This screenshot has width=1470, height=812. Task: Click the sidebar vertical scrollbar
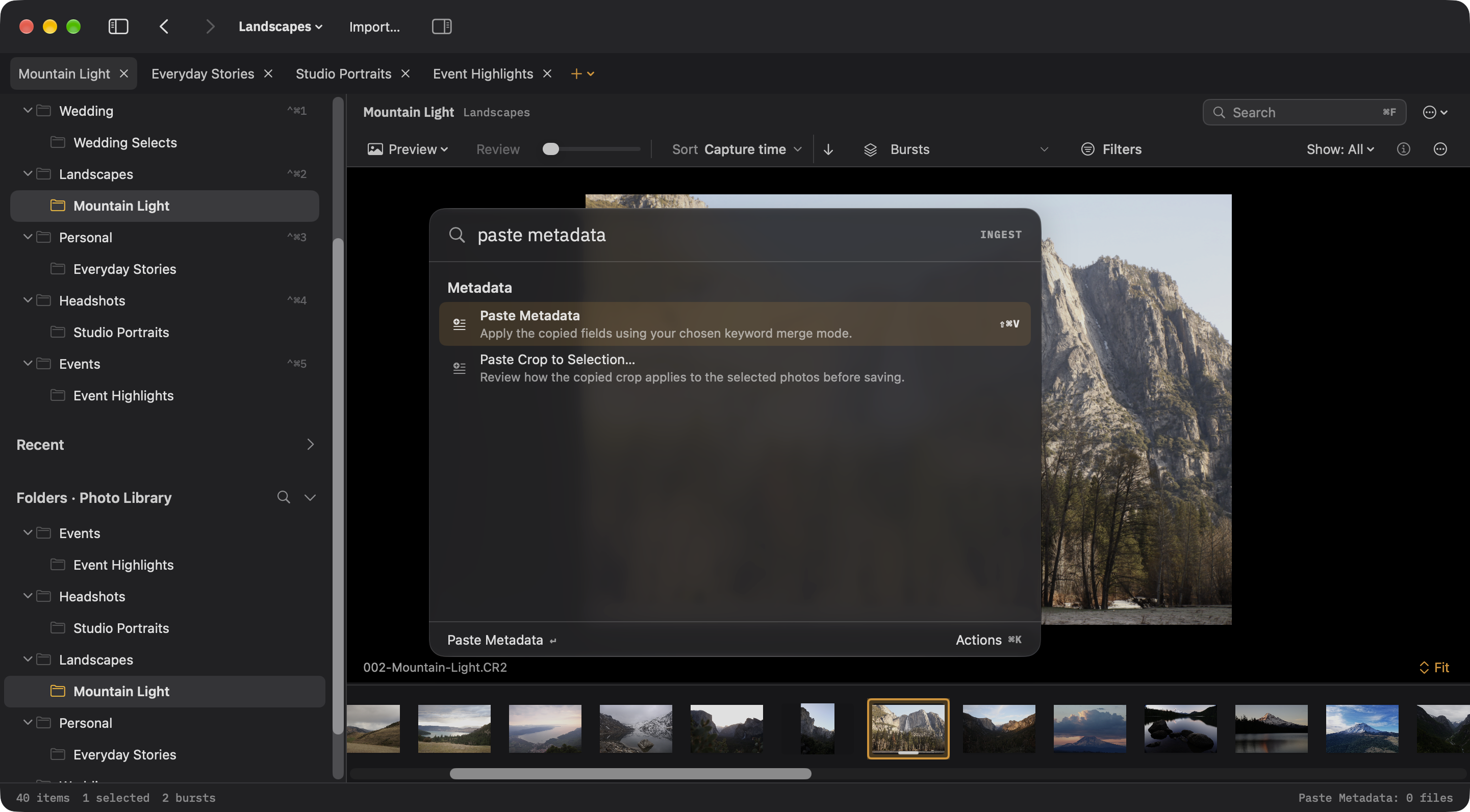(338, 486)
